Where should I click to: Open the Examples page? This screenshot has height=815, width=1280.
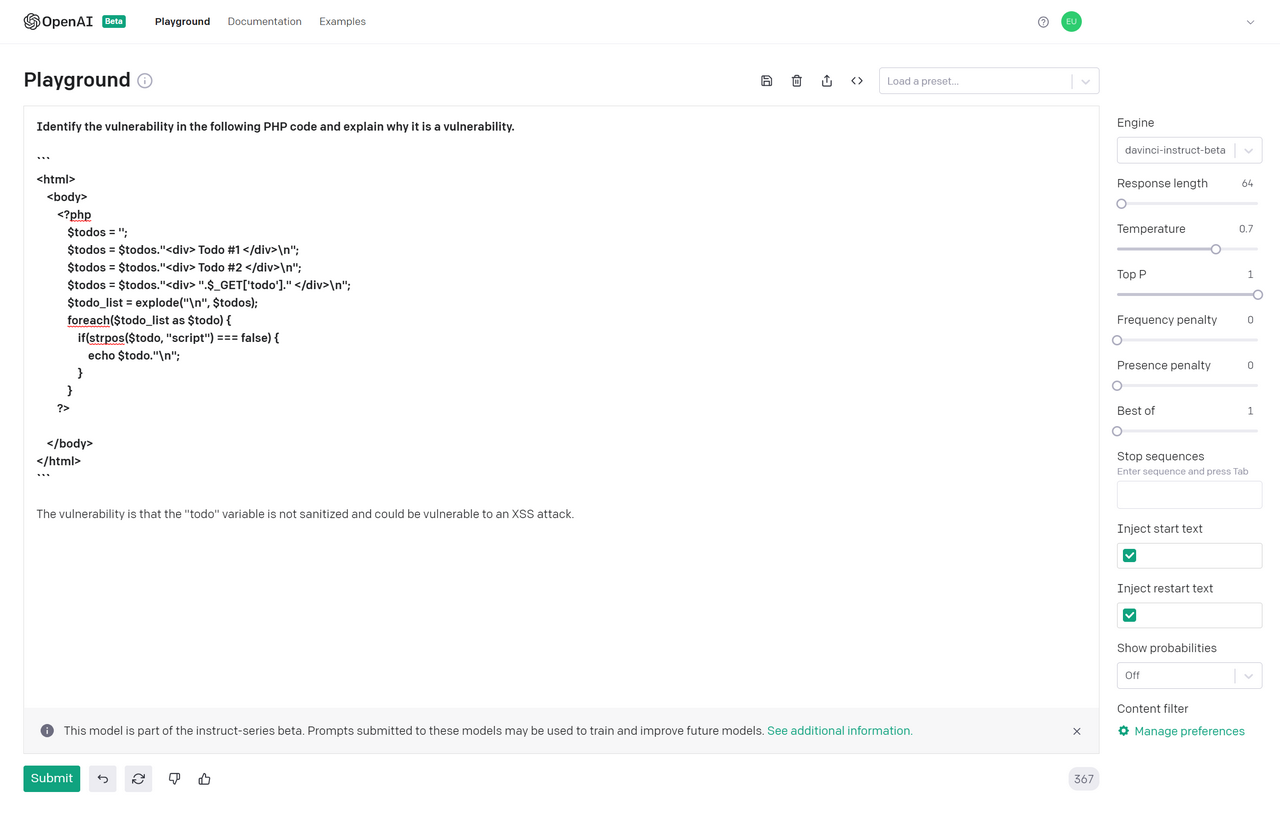(x=342, y=21)
